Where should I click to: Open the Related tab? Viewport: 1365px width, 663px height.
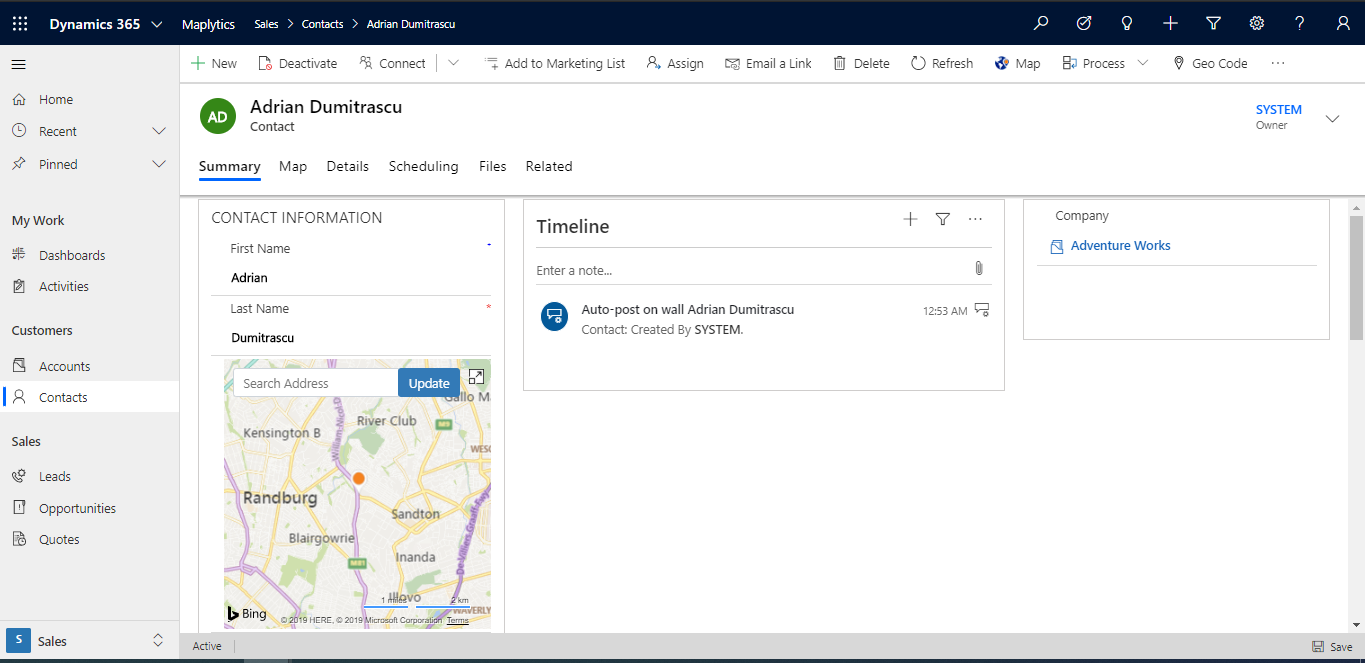(549, 166)
